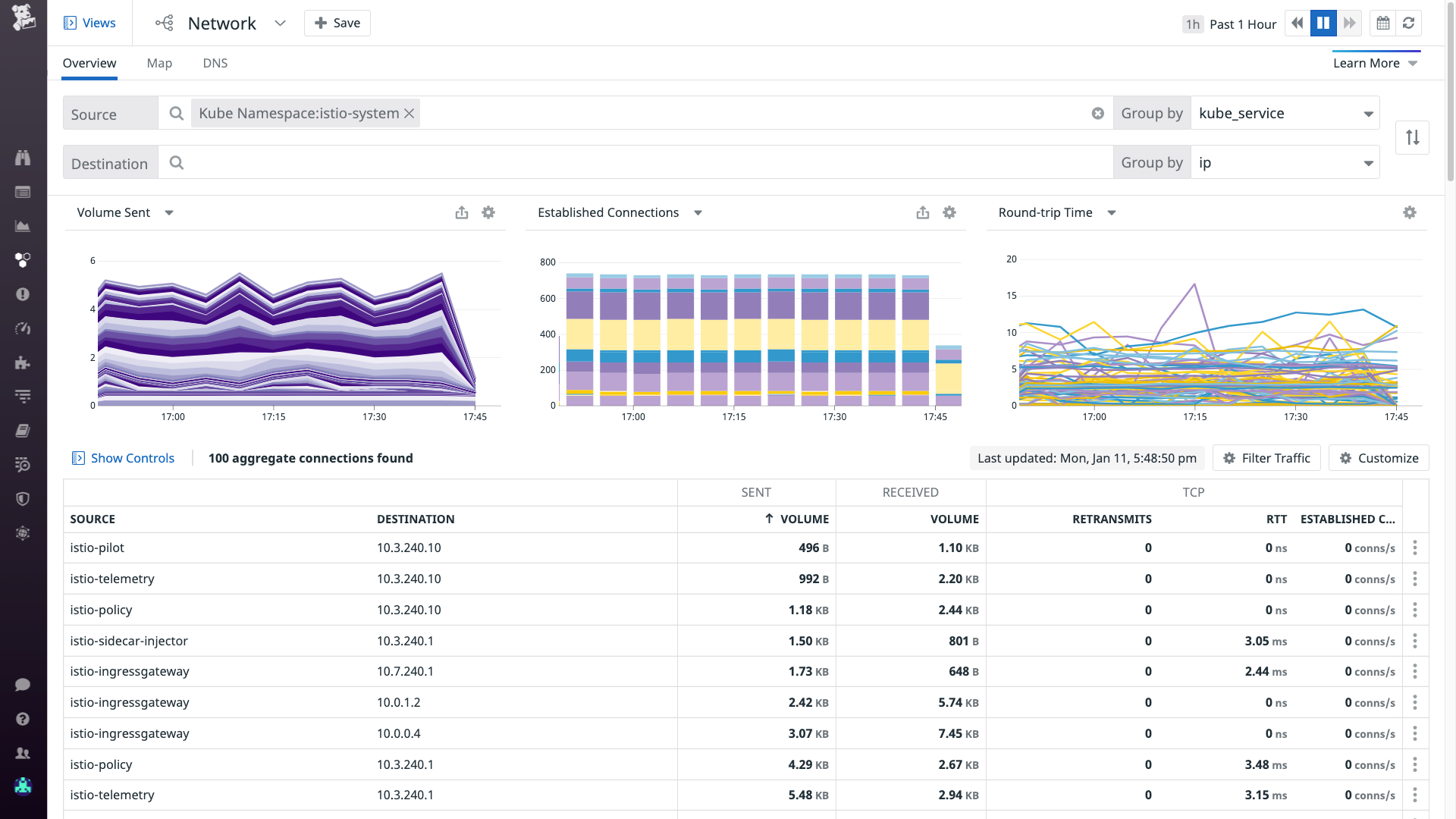Select the Integrations puzzle-piece icon

point(23,362)
